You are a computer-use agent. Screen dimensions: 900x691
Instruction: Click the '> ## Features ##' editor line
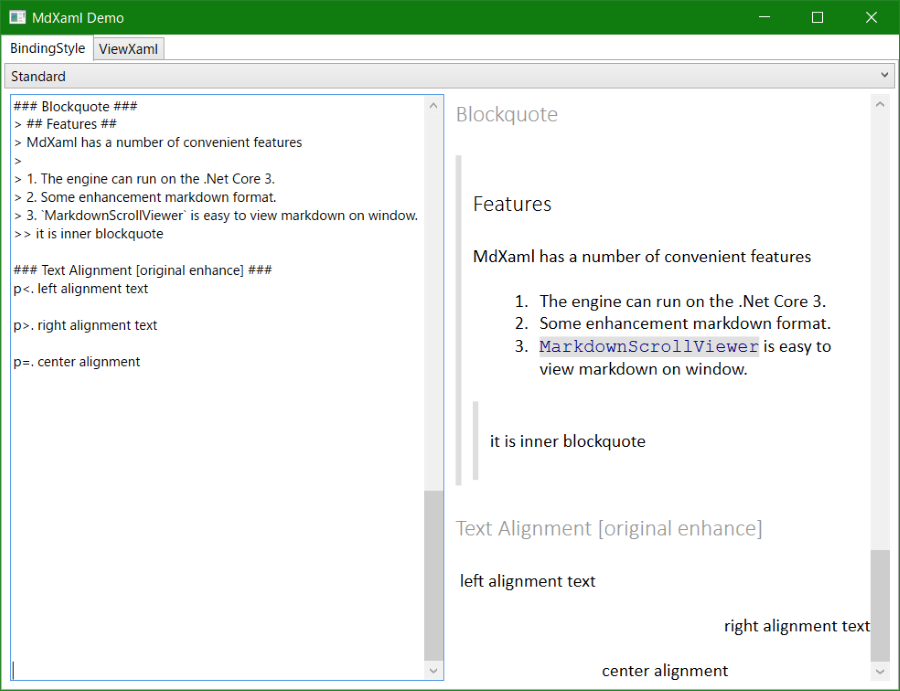(x=65, y=124)
